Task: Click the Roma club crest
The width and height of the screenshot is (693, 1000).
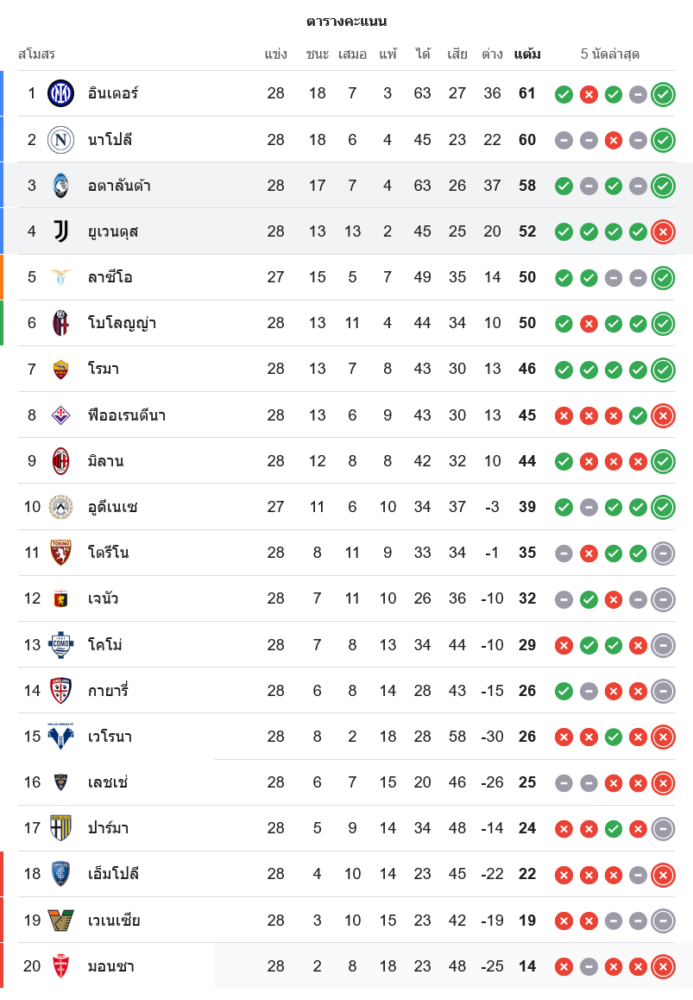Action: click(61, 370)
